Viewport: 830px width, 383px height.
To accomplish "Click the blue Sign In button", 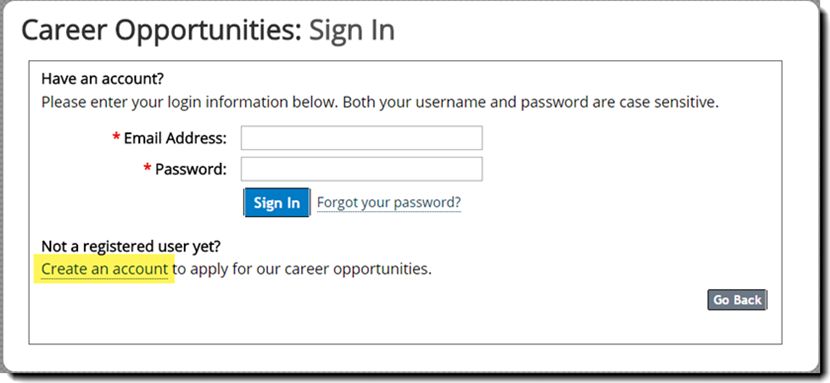I will 277,203.
